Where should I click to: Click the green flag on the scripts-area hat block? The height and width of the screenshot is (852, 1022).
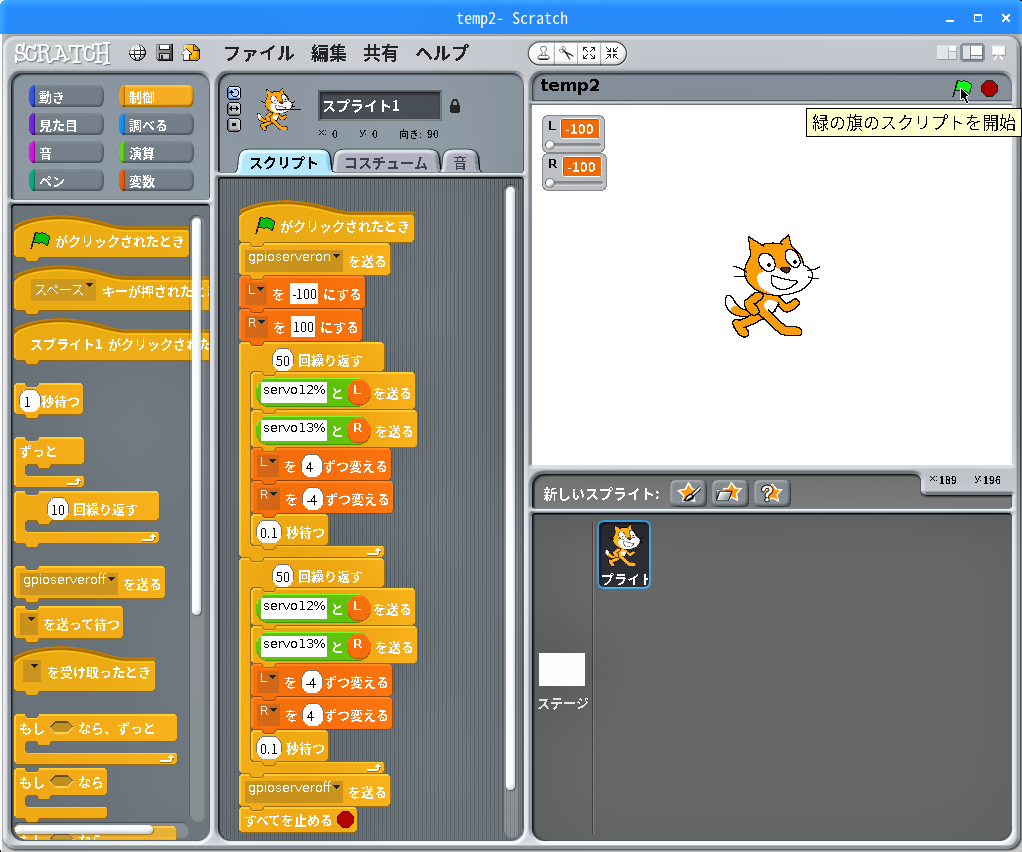coord(265,226)
